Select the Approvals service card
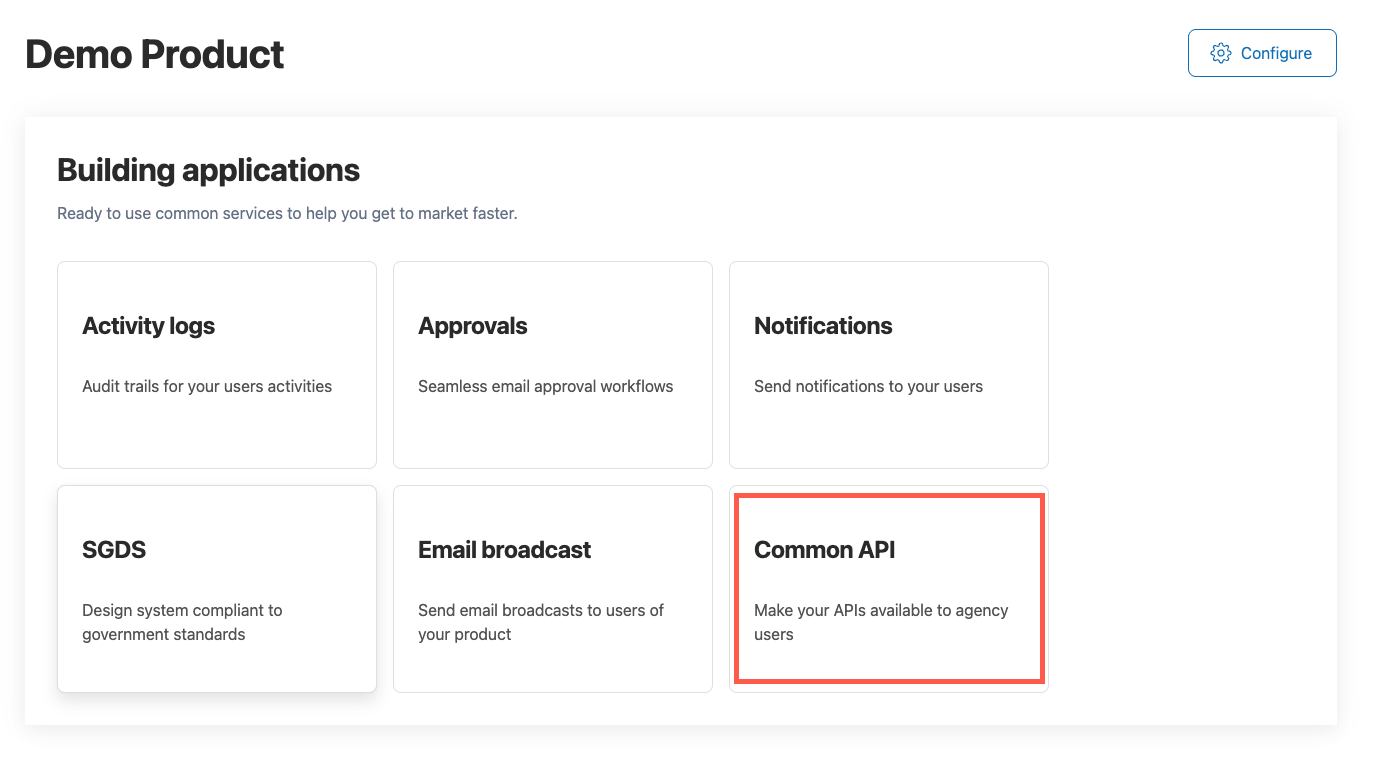Viewport: 1380px width, 782px height. pos(553,365)
